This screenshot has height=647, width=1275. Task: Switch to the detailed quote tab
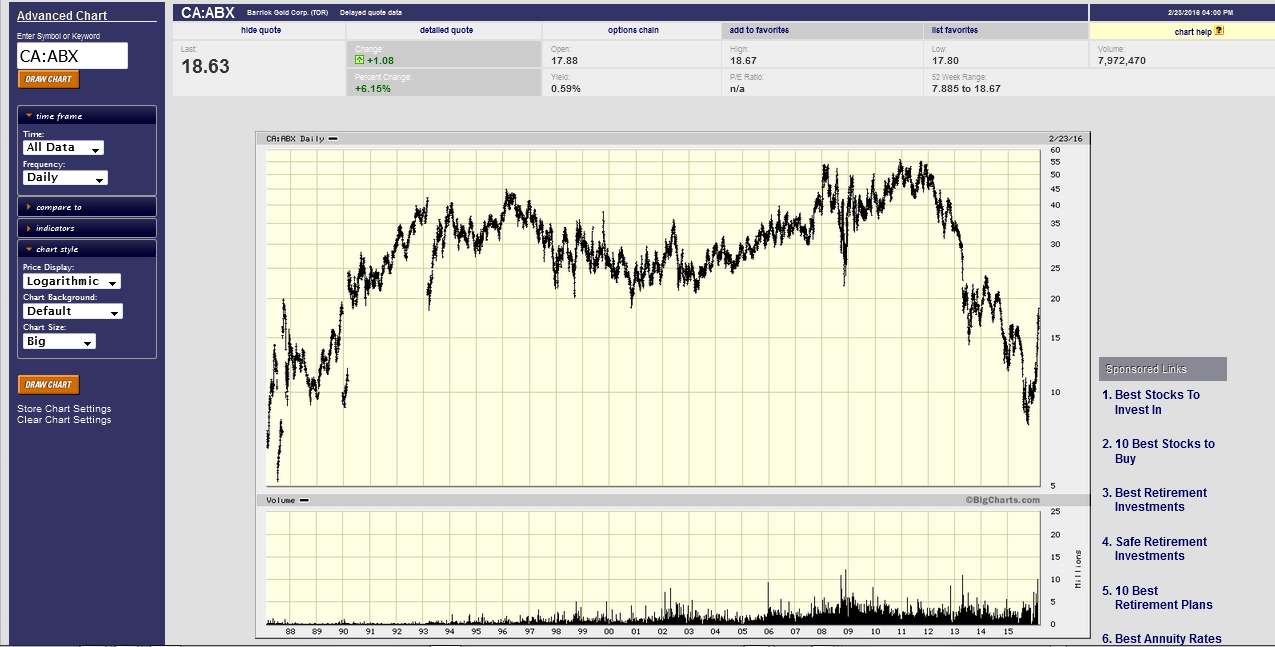tap(446, 30)
